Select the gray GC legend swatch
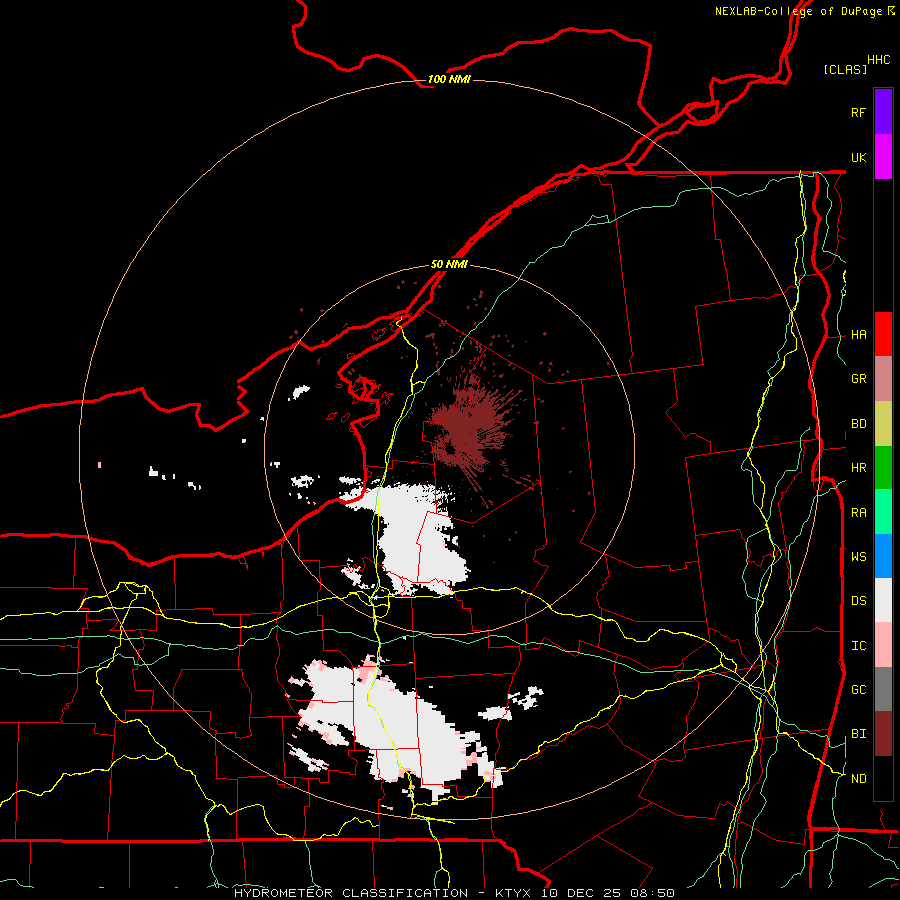This screenshot has height=900, width=900. click(883, 689)
